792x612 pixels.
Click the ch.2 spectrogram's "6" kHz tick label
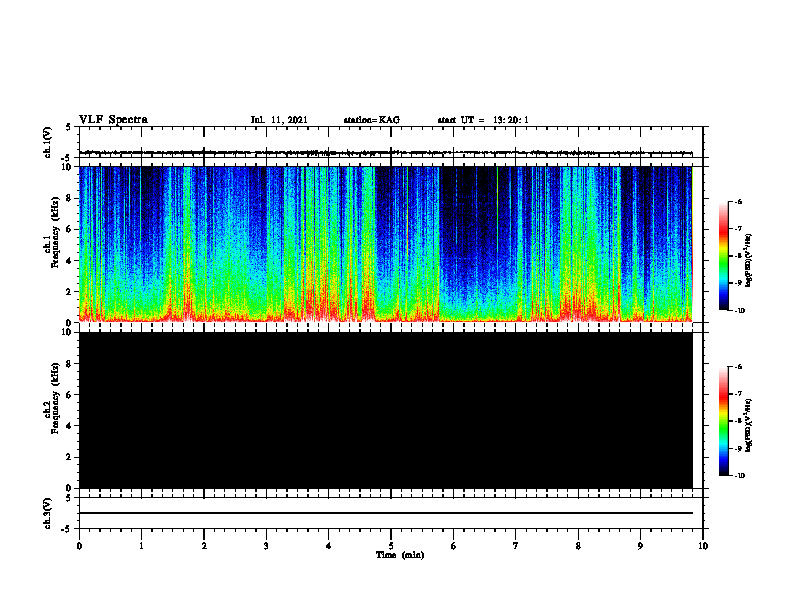tap(69, 395)
